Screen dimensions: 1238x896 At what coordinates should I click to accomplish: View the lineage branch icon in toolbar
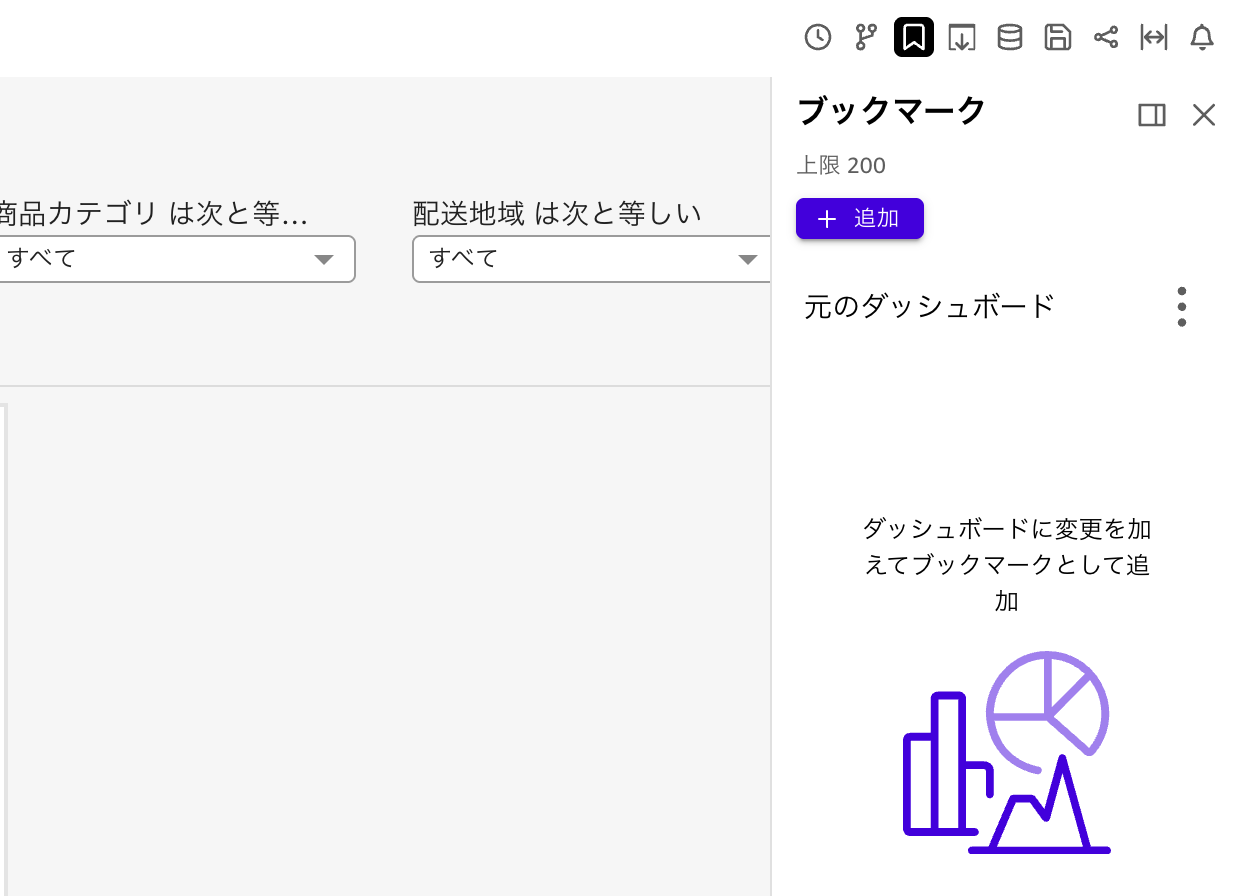(x=865, y=37)
